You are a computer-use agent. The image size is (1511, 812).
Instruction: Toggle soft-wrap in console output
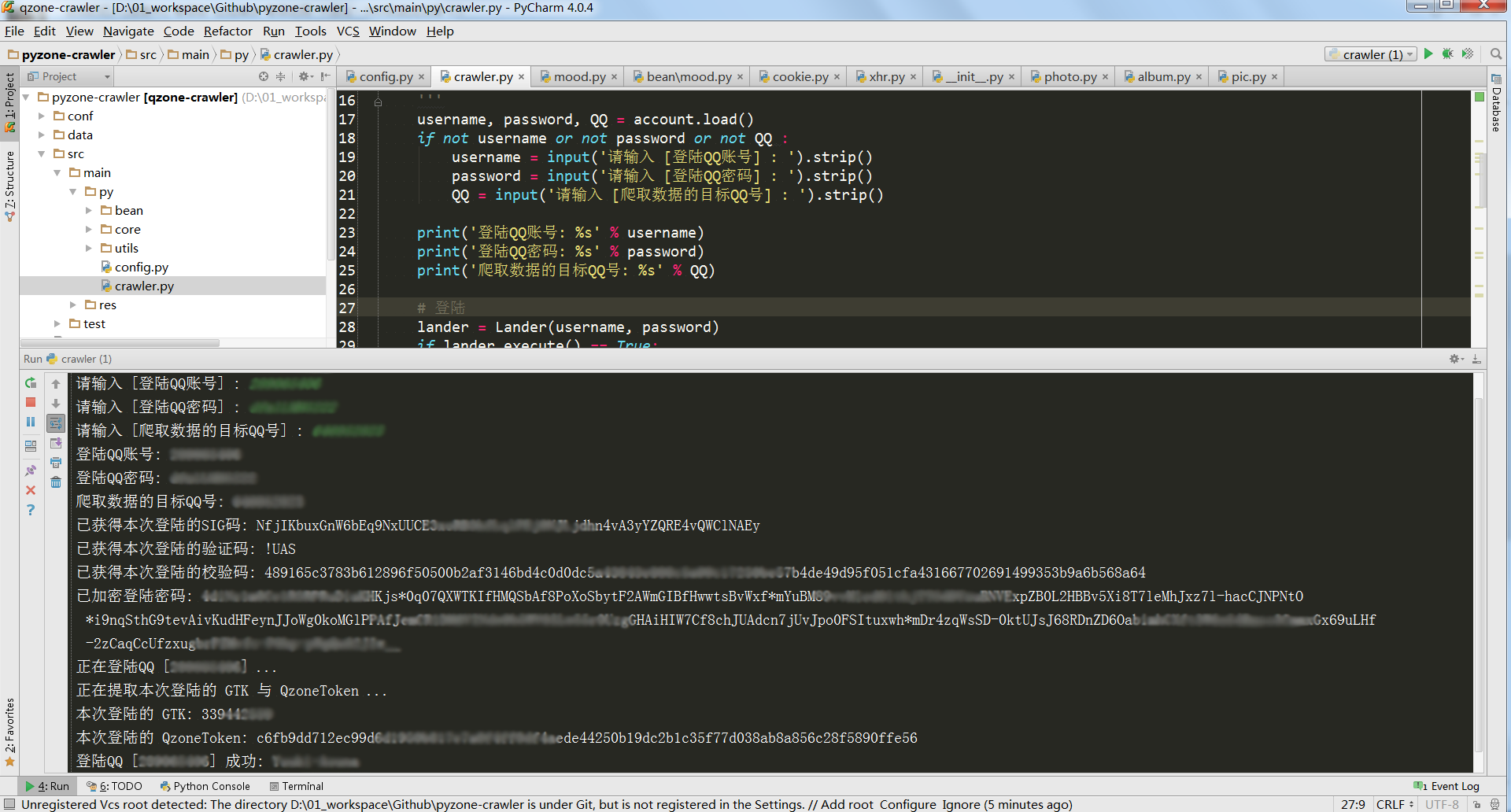coord(56,423)
